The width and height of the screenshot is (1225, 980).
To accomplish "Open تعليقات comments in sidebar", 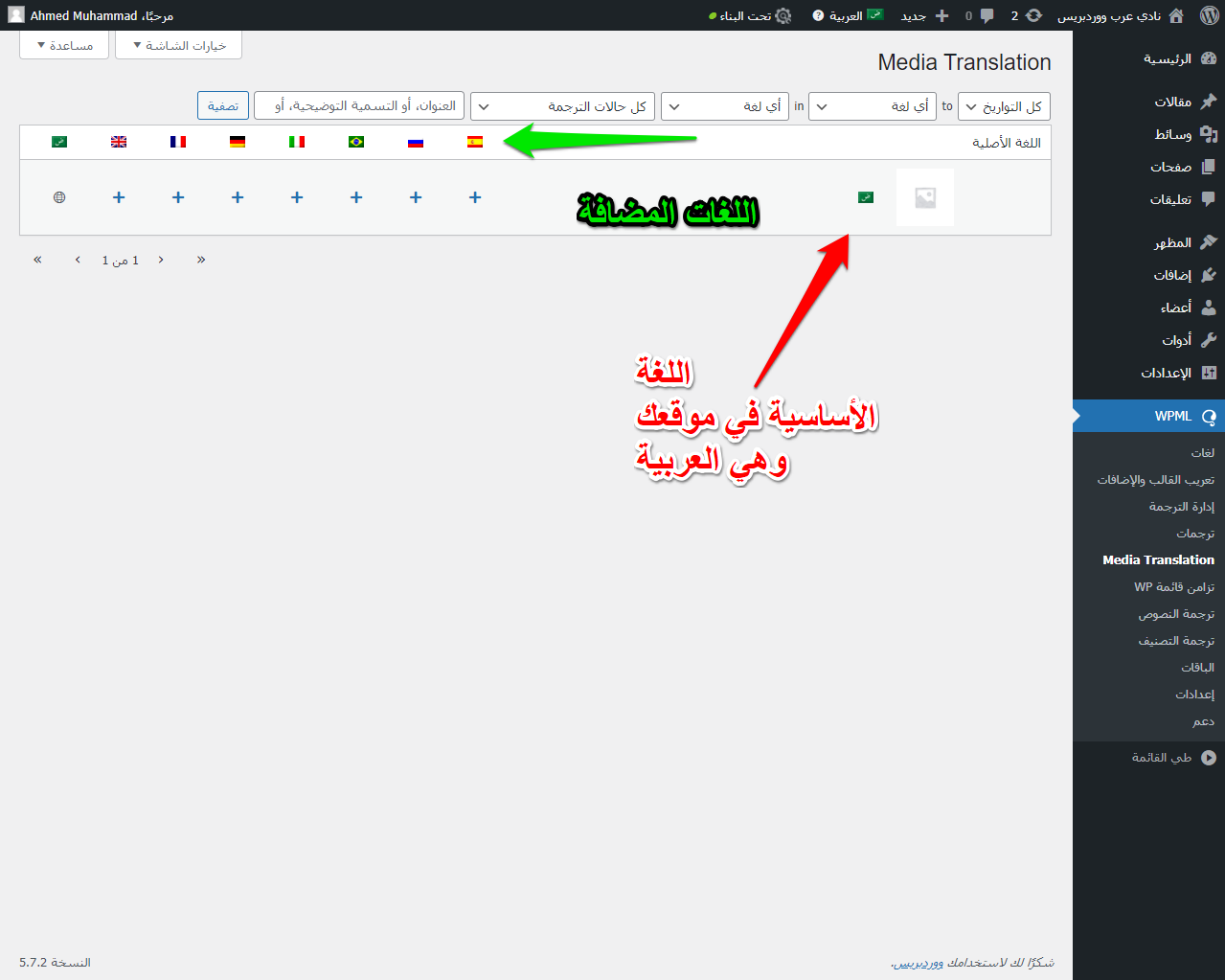I will click(x=1148, y=199).
